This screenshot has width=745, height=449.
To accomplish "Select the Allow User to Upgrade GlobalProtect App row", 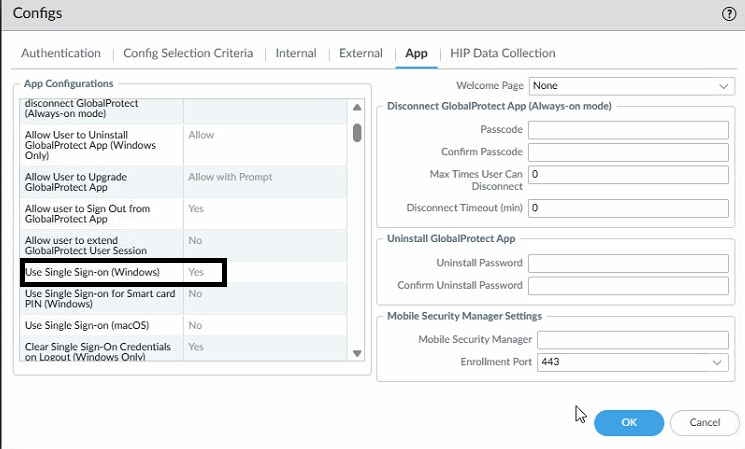I will pyautogui.click(x=183, y=182).
